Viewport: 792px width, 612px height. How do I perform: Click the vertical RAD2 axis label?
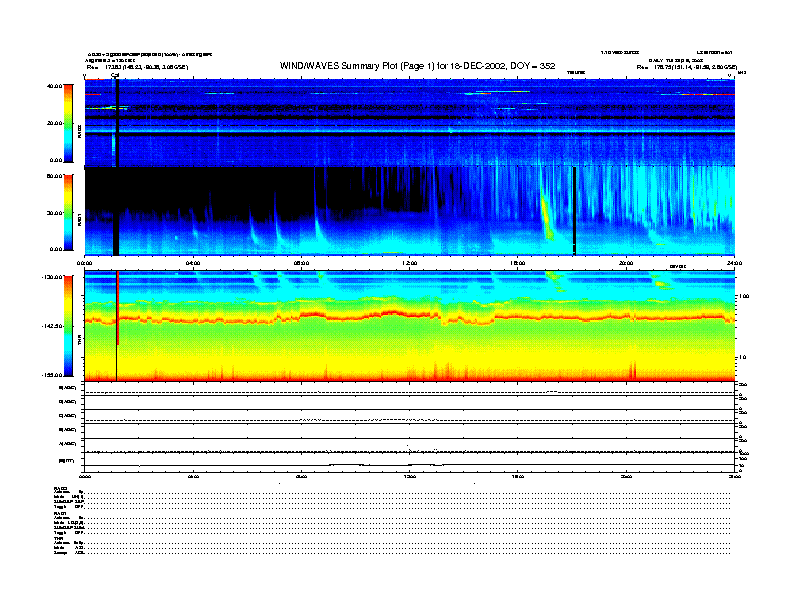click(80, 131)
